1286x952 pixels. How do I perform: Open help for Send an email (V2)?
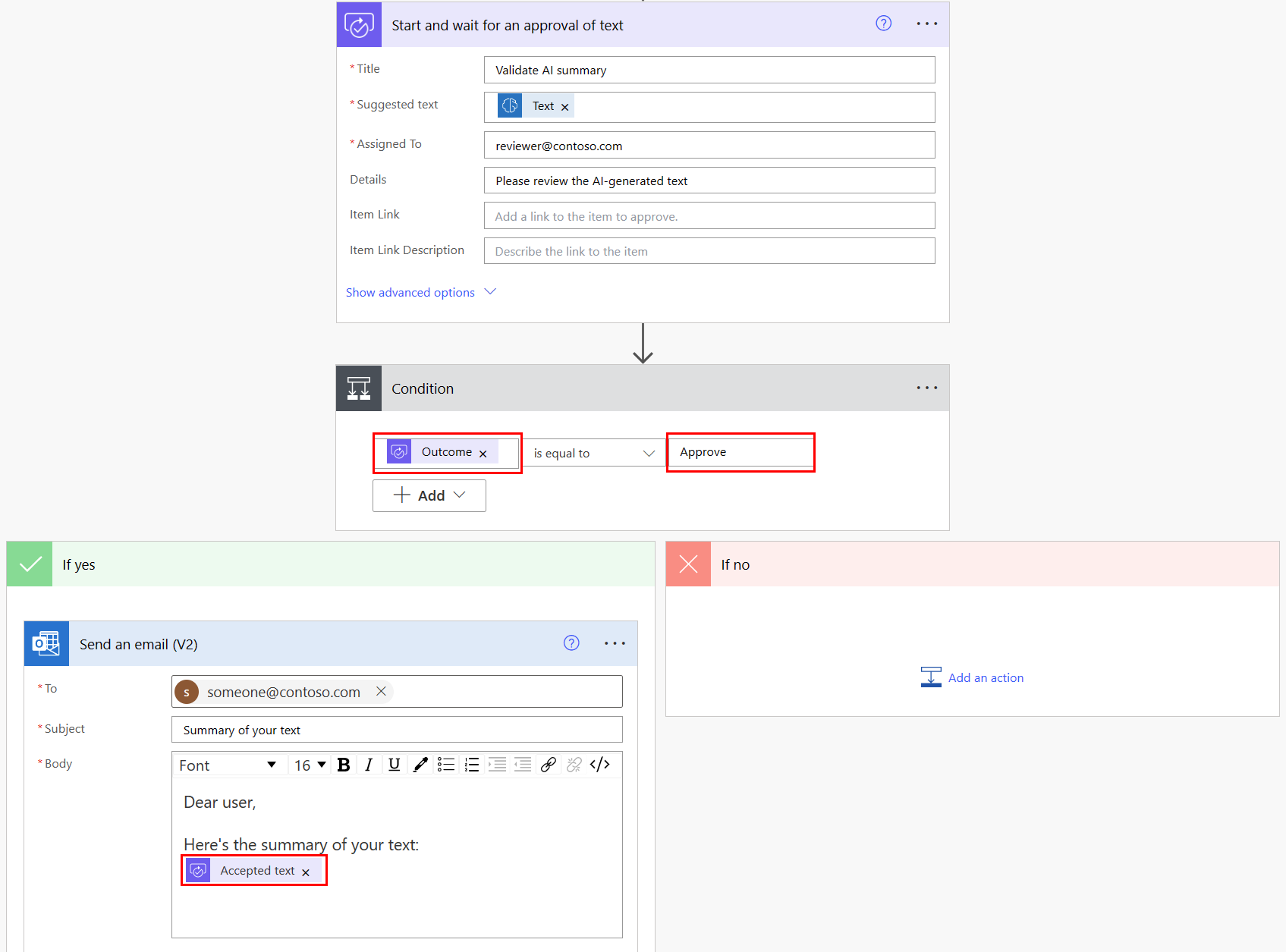[x=571, y=643]
